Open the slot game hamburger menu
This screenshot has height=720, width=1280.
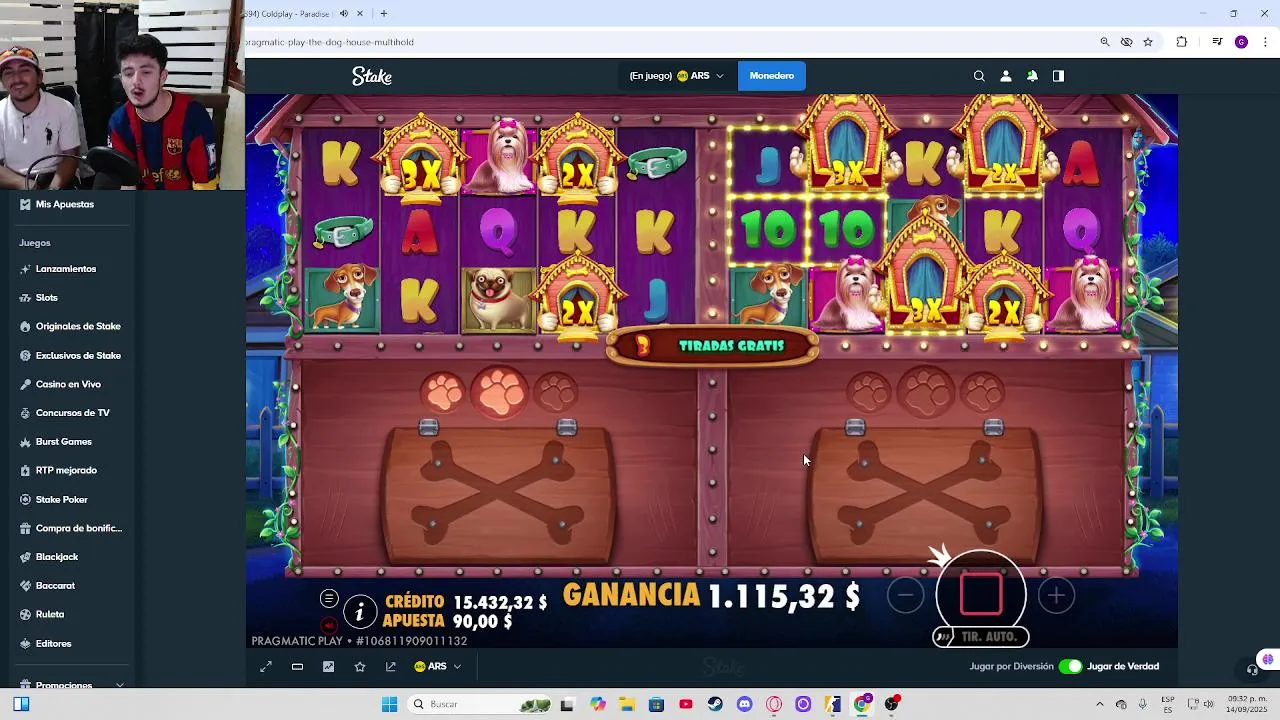point(329,598)
